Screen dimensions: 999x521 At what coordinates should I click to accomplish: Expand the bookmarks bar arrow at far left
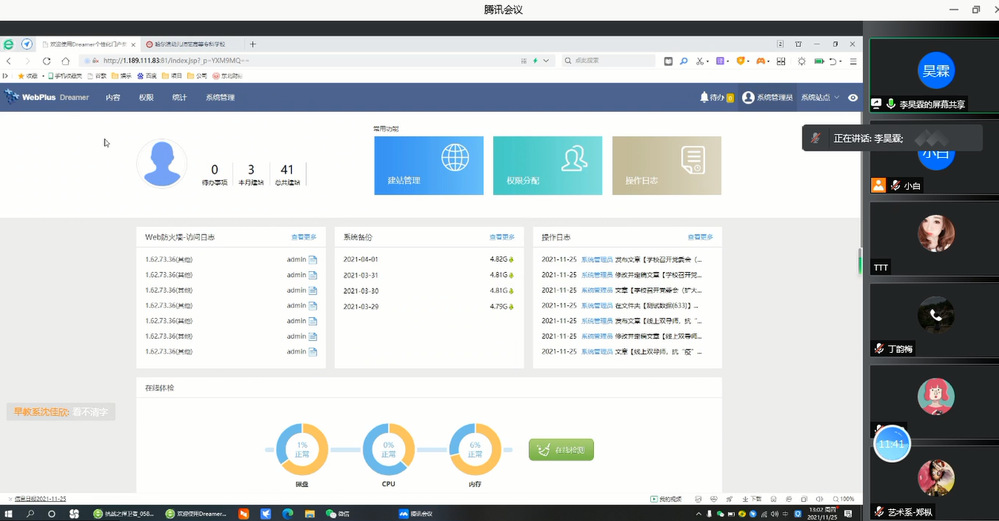[x=7, y=76]
